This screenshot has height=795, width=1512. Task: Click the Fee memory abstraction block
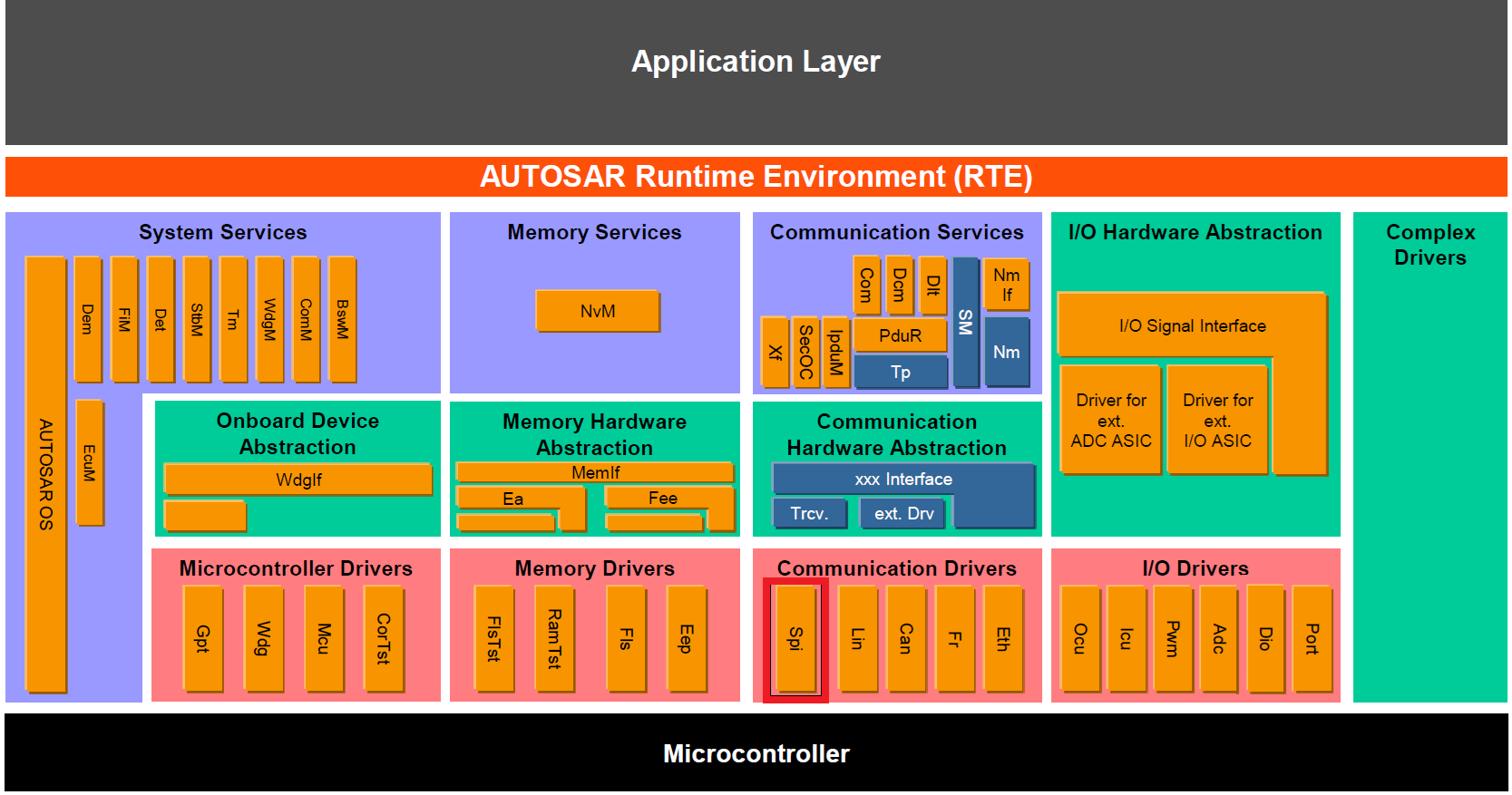(x=662, y=499)
